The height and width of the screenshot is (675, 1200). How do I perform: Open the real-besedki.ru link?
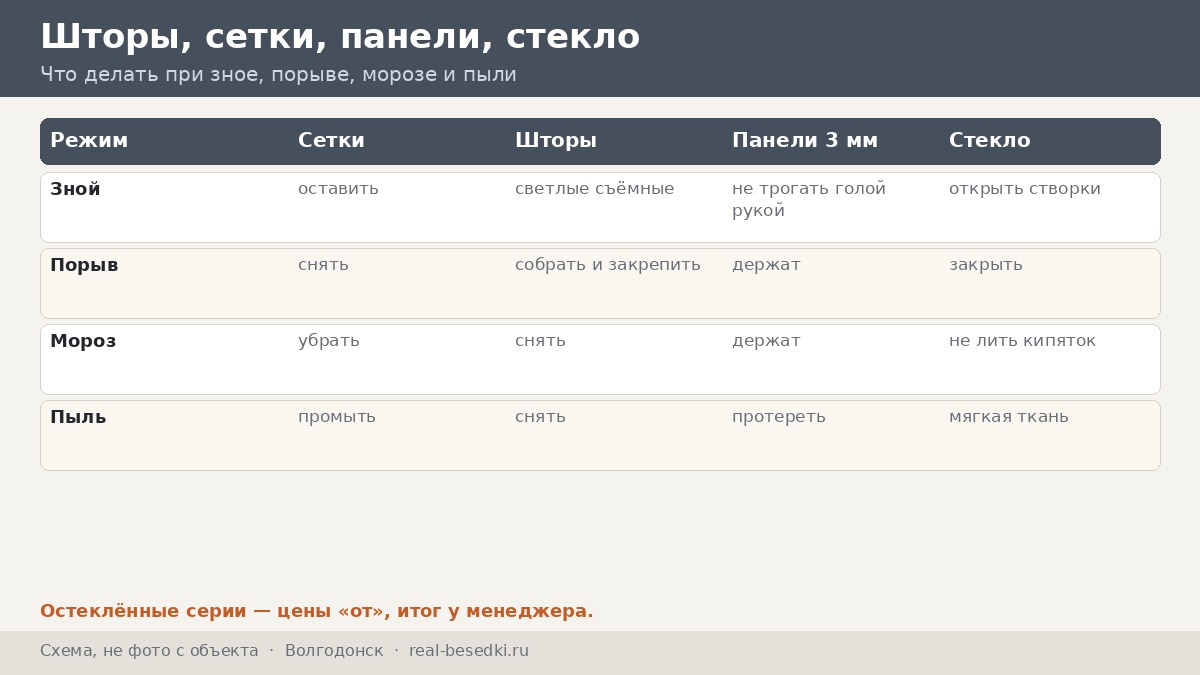click(469, 651)
